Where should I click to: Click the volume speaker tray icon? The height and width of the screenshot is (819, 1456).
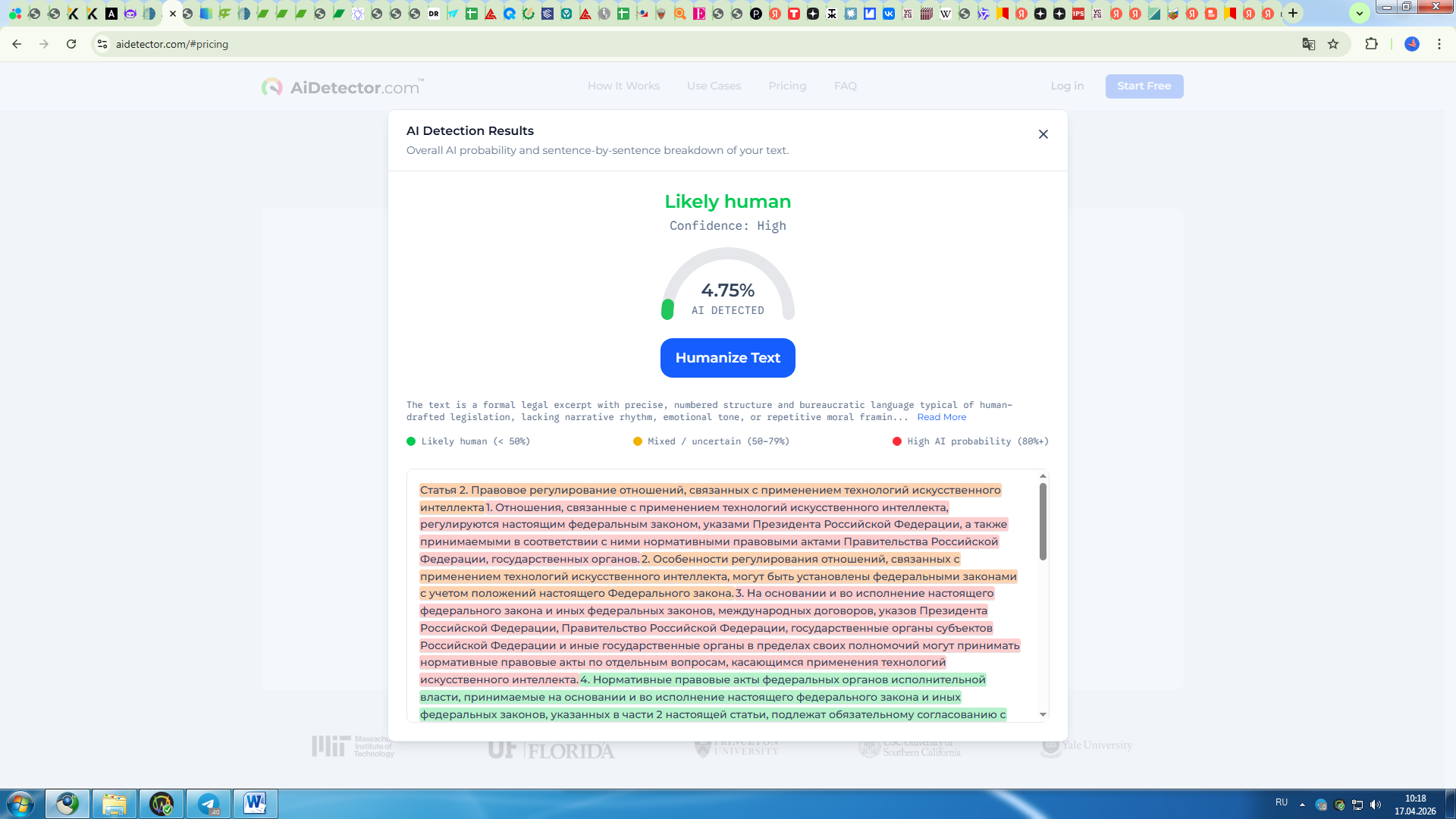pos(1376,805)
